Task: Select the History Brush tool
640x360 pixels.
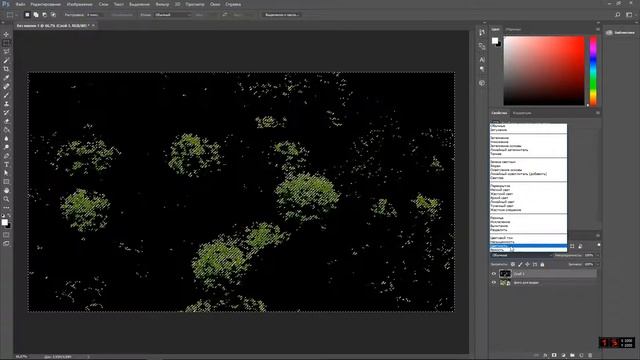Action: click(6, 112)
